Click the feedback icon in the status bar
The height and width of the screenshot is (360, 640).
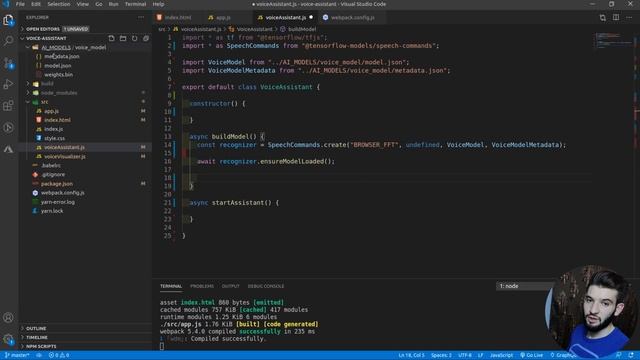point(619,355)
